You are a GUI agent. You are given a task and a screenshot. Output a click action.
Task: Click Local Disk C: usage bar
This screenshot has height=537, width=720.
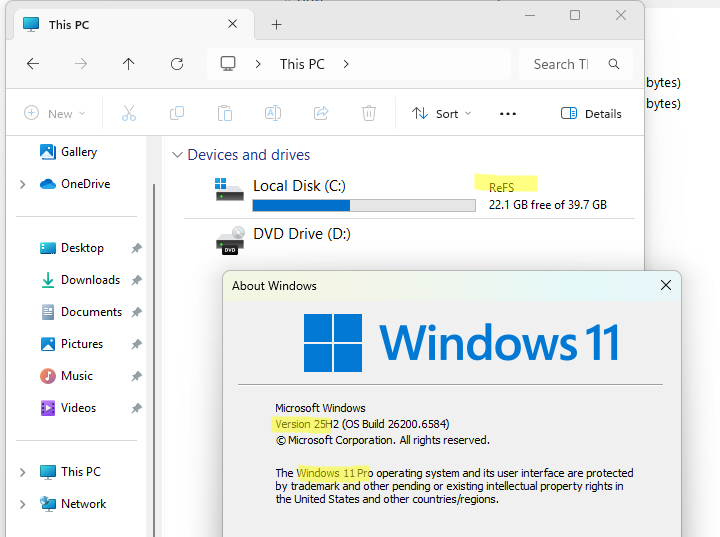(x=364, y=205)
